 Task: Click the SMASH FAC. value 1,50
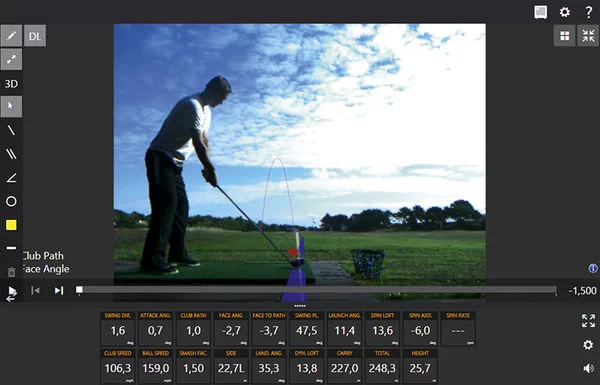(193, 369)
